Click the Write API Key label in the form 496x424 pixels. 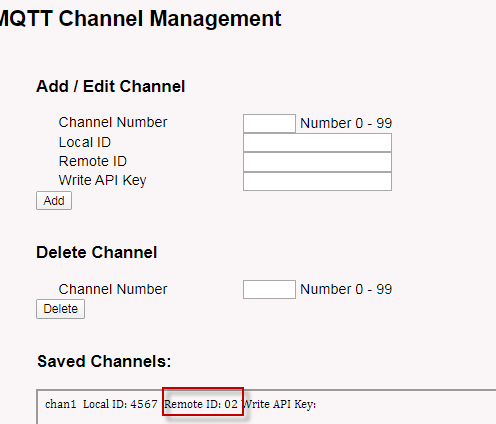pos(102,181)
